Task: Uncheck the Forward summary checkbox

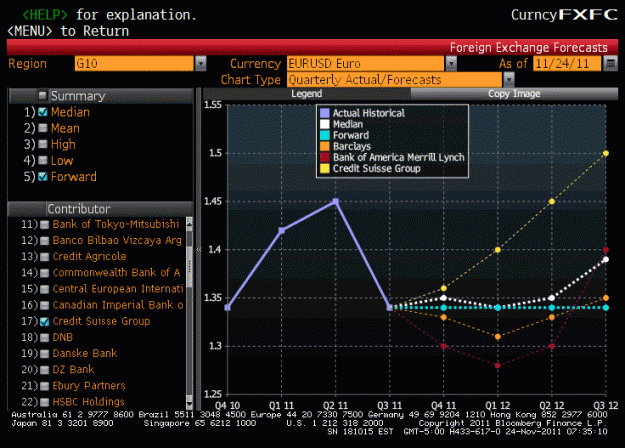Action: click(42, 177)
